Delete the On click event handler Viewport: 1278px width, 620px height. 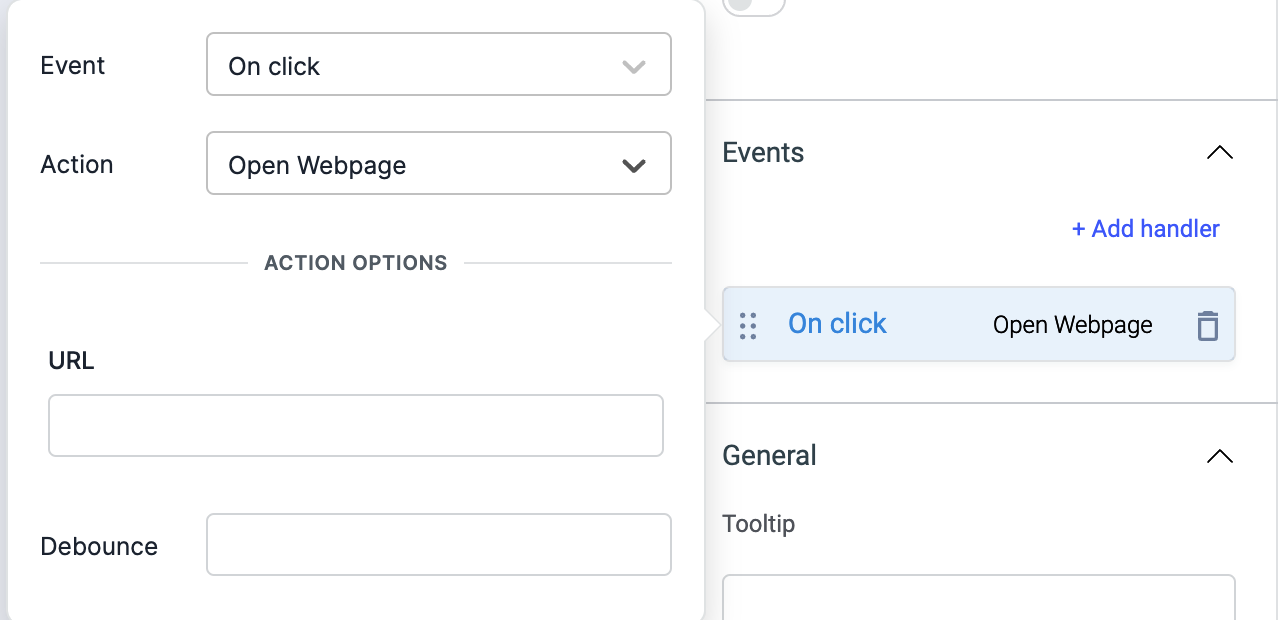coord(1207,325)
